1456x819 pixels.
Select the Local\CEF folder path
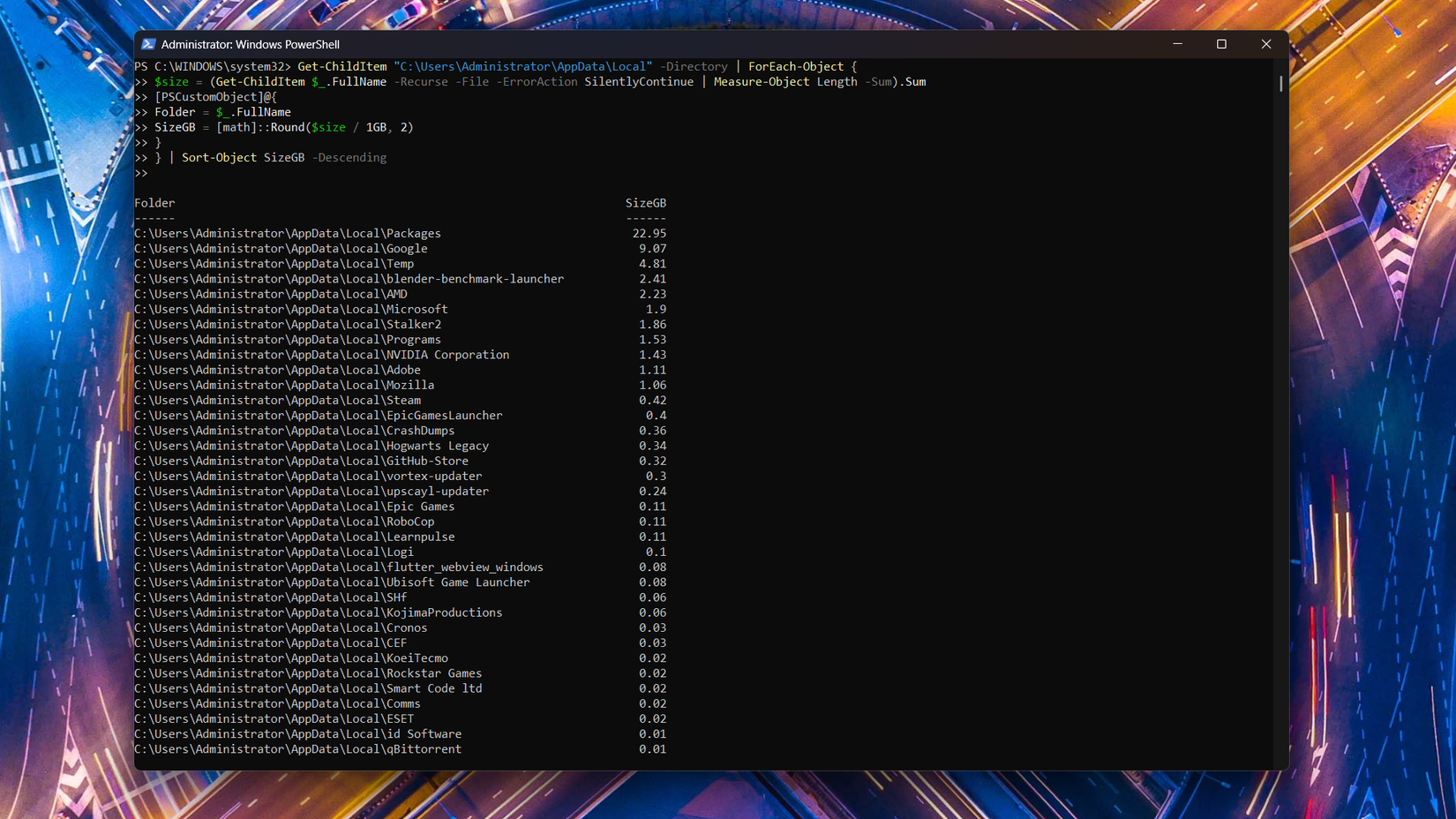point(271,643)
